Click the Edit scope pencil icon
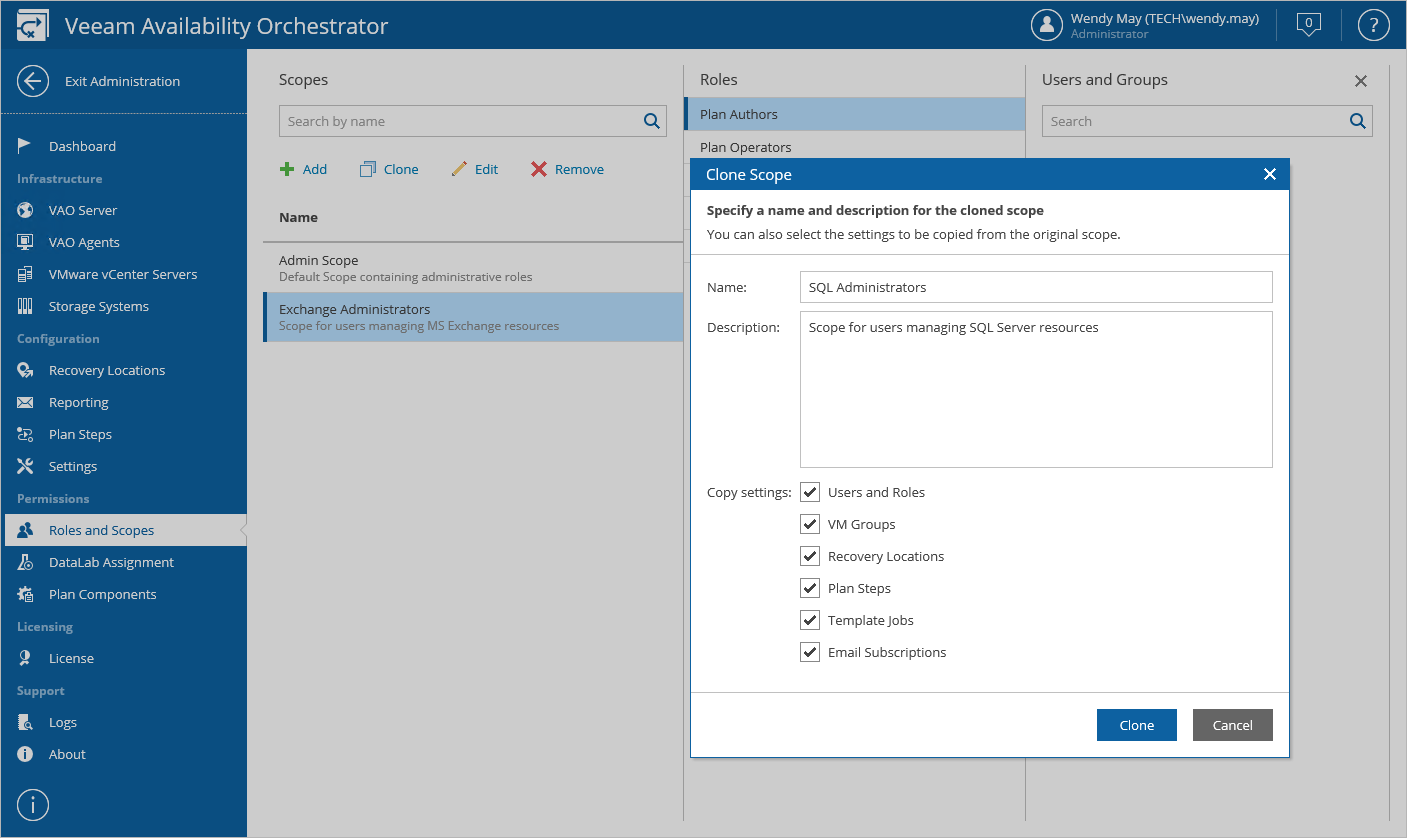Image resolution: width=1407 pixels, height=838 pixels. (459, 169)
